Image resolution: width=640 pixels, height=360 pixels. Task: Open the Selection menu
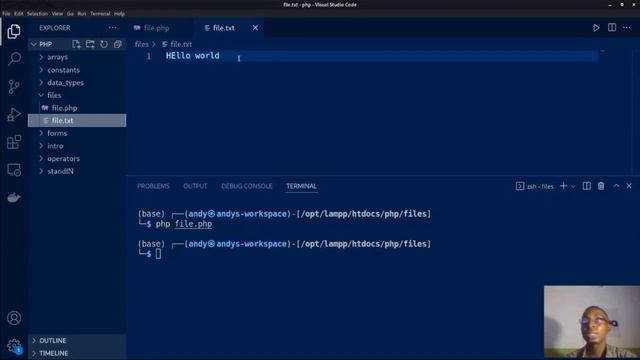coord(38,13)
